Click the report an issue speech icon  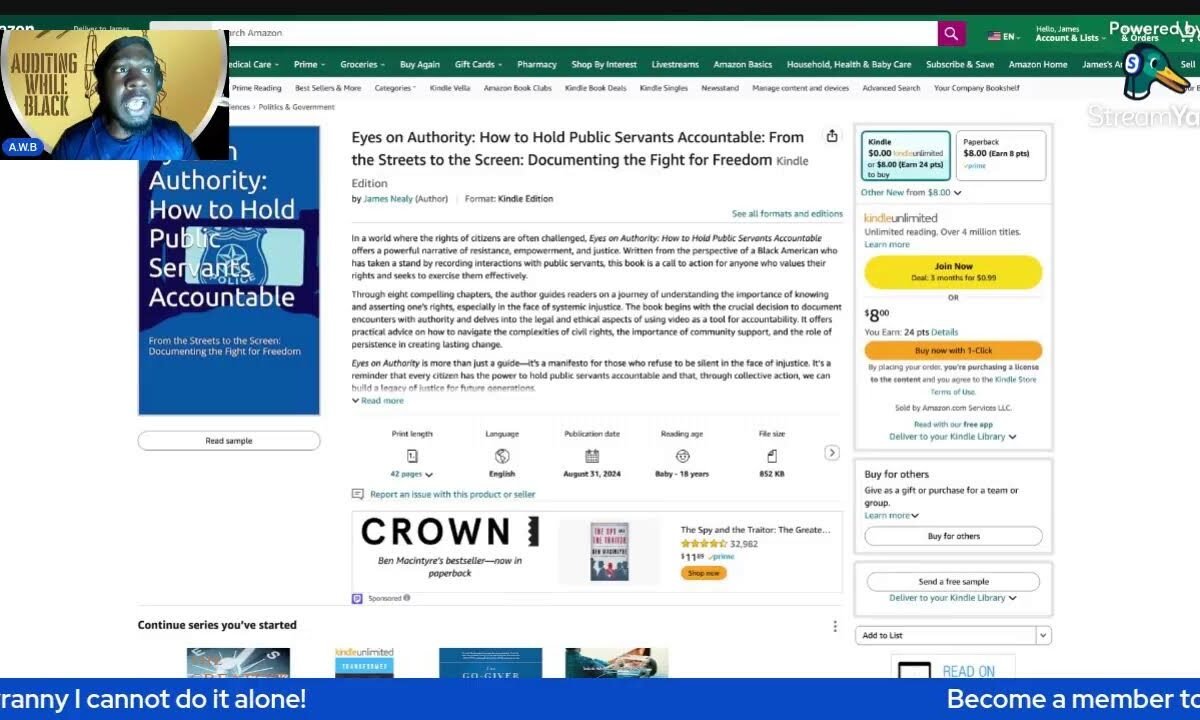coord(358,494)
